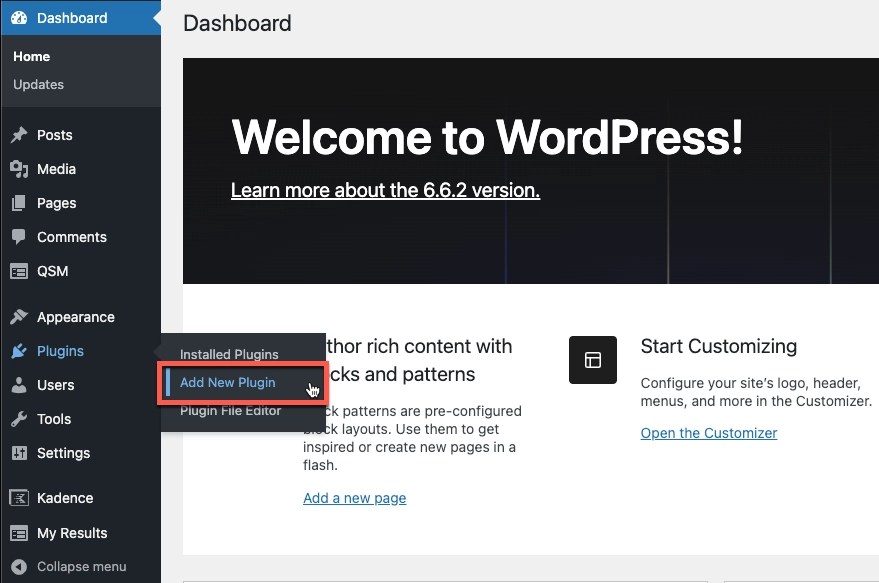Click Open the Customizer link
The height and width of the screenshot is (583, 879).
click(709, 433)
